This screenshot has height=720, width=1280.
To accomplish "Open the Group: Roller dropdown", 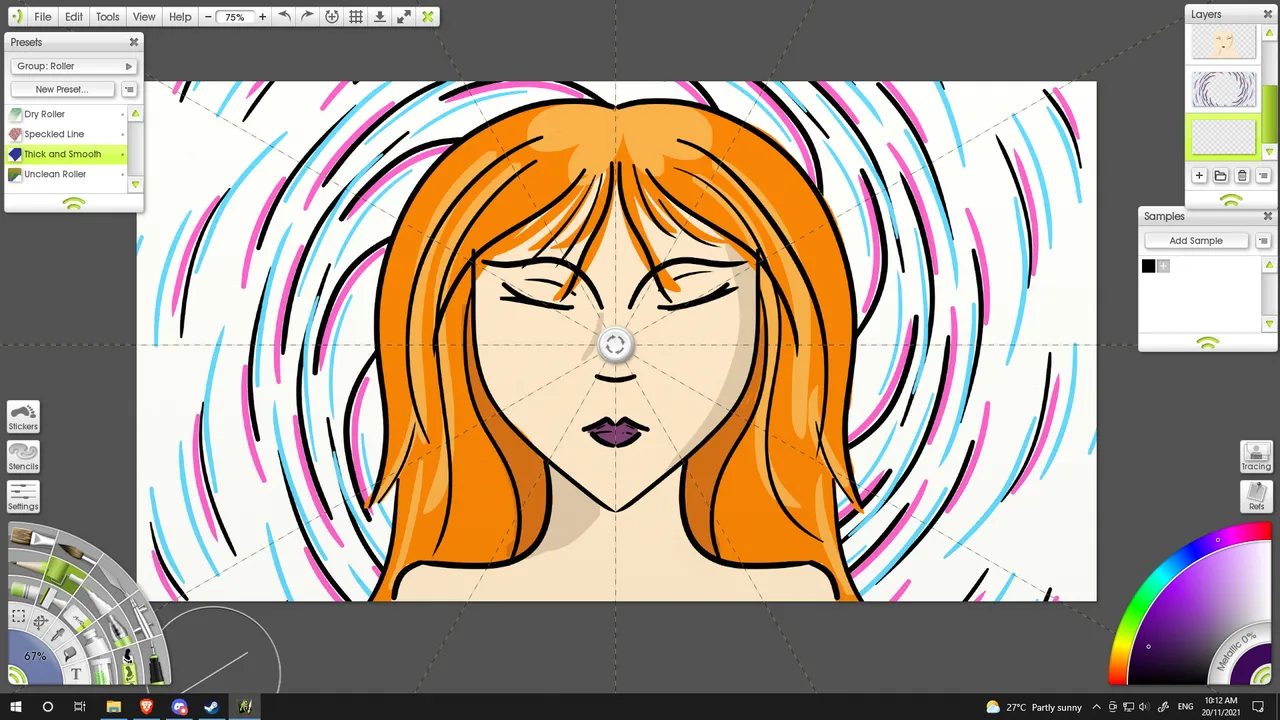I will click(74, 66).
